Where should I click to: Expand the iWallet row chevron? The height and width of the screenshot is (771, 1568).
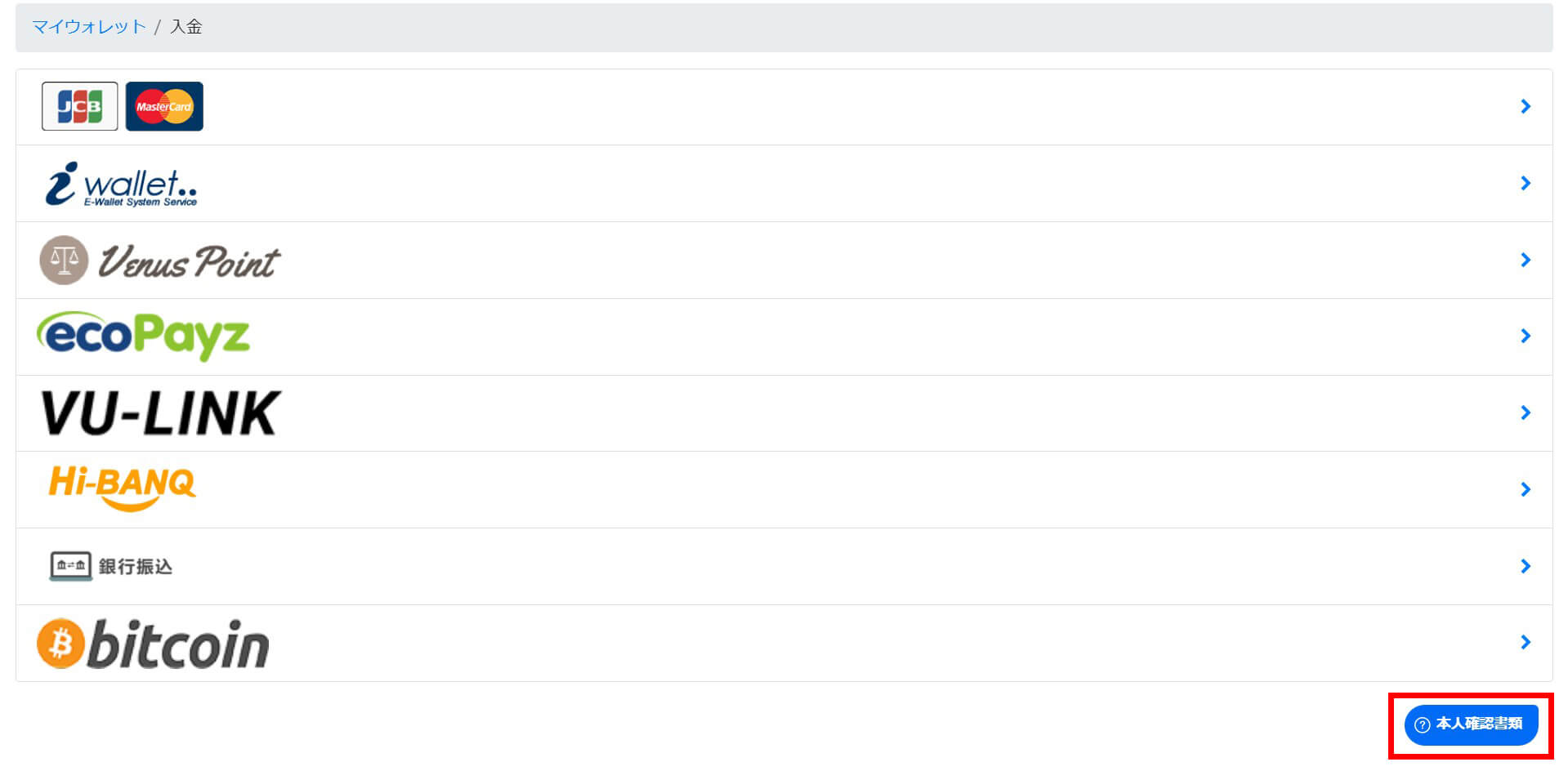coord(1525,183)
